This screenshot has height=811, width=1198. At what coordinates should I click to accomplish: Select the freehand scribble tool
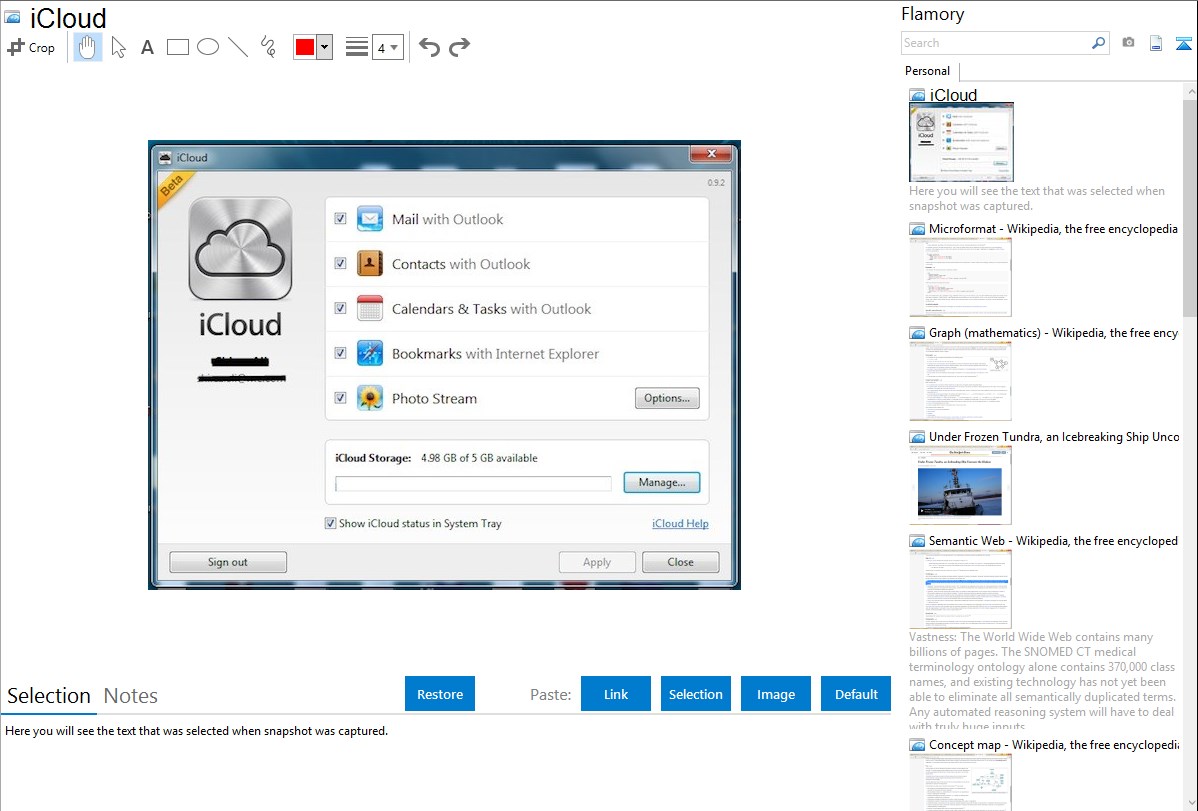tap(268, 47)
